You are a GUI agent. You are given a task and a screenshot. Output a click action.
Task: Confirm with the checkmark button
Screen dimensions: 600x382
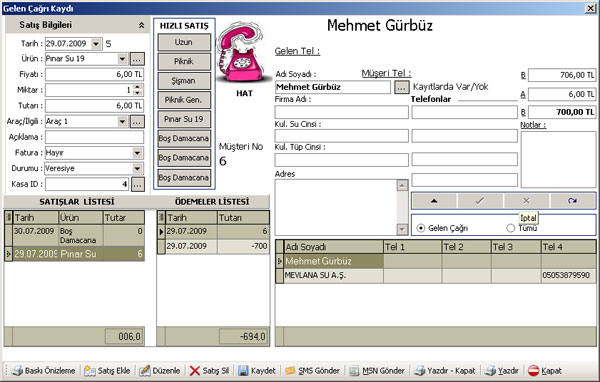tap(480, 201)
